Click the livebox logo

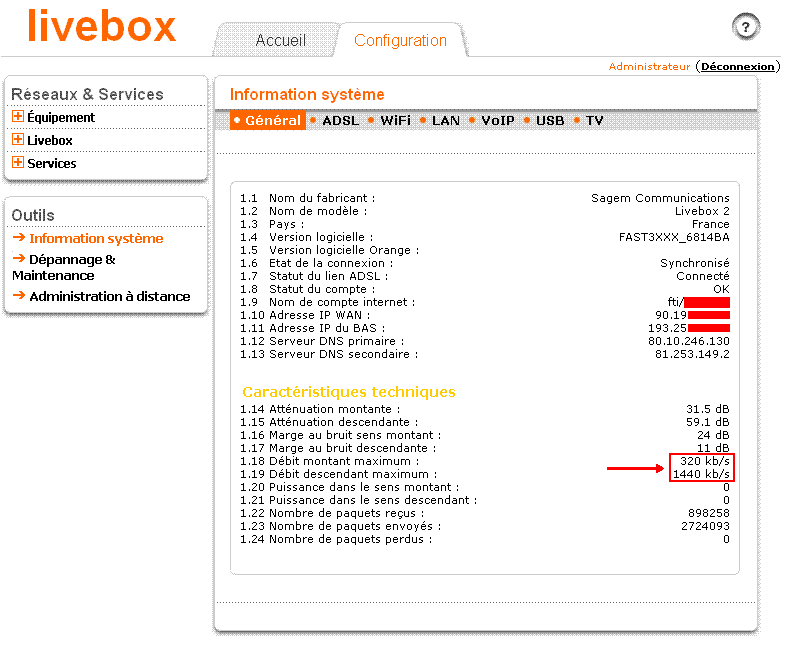click(x=101, y=27)
